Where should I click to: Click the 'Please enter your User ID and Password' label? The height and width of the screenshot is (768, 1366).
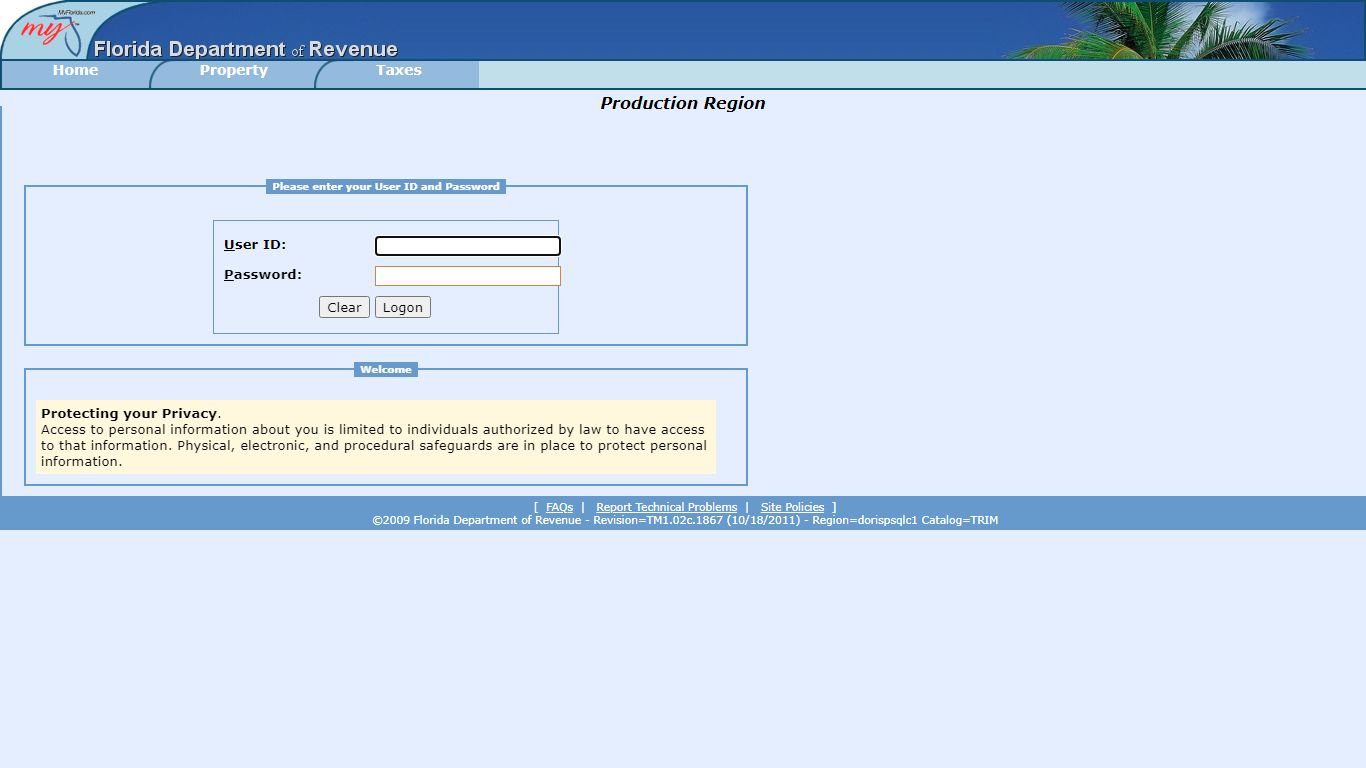pyautogui.click(x=386, y=186)
